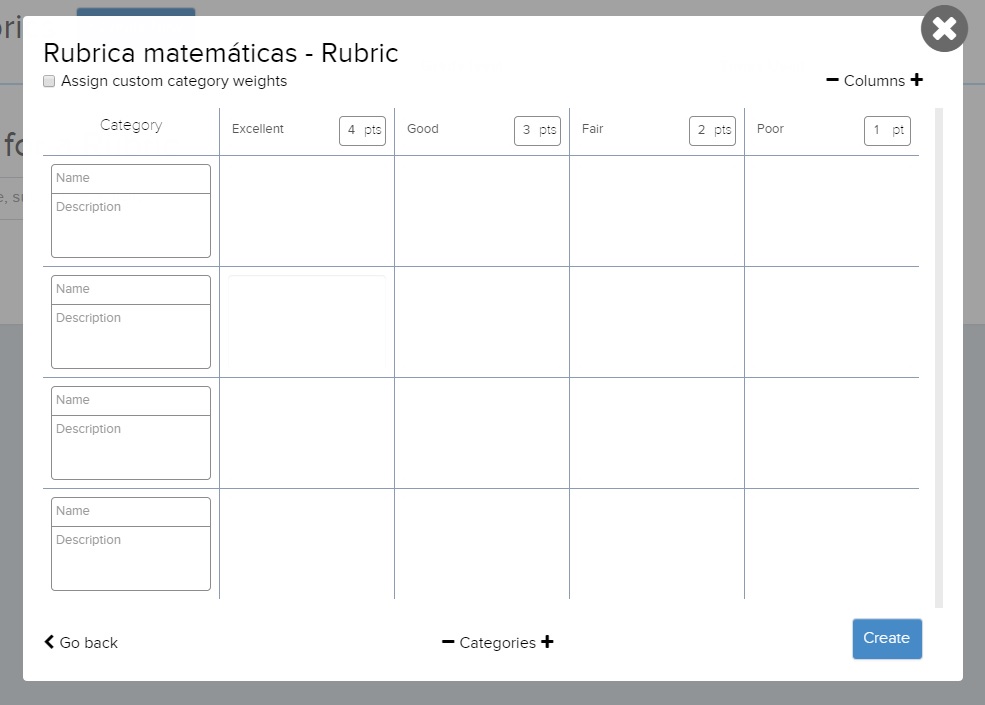
Task: Close the rubric dialog with the X icon
Action: click(x=944, y=29)
